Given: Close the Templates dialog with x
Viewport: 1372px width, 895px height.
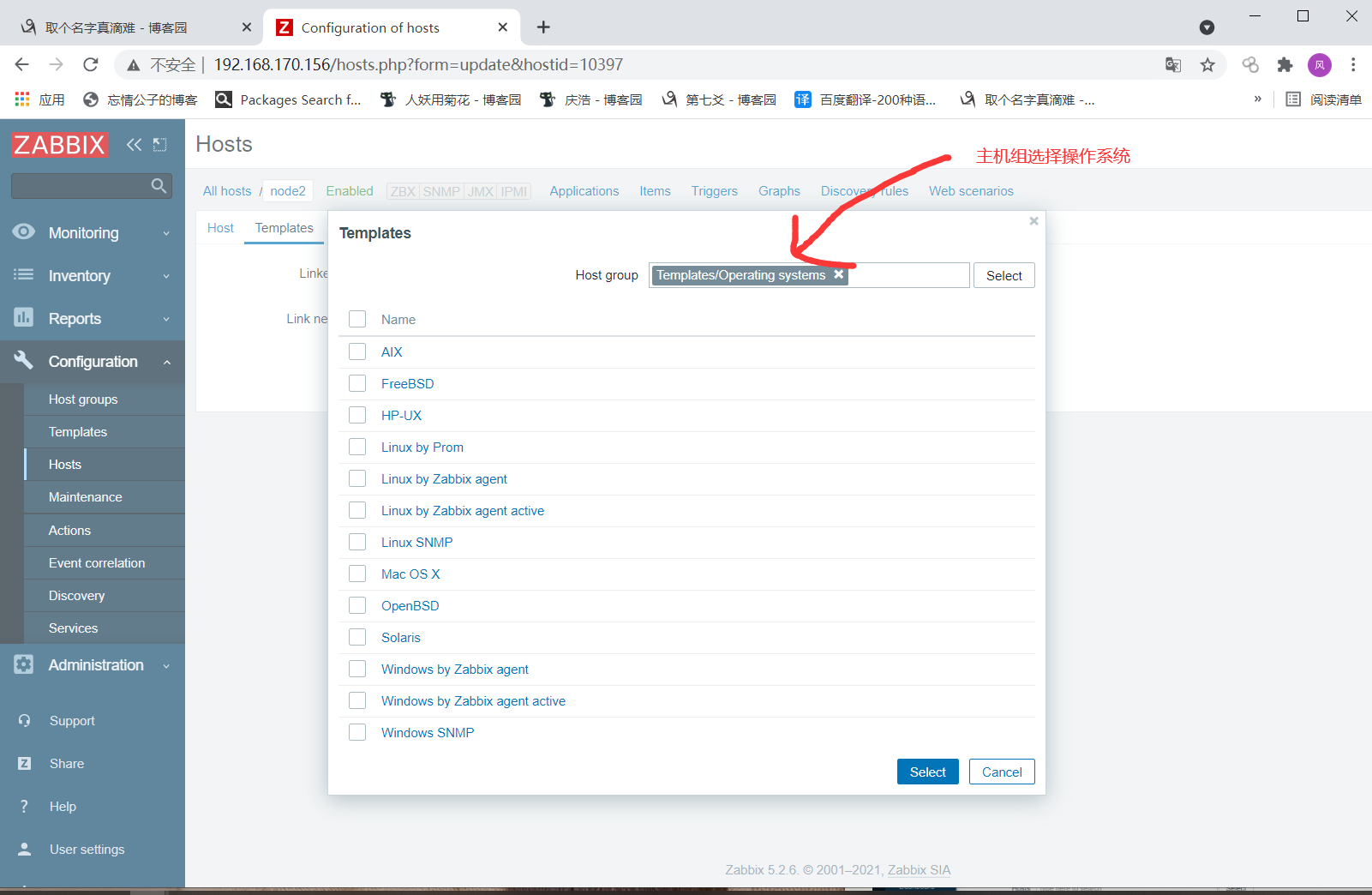Looking at the screenshot, I should click(x=1034, y=221).
